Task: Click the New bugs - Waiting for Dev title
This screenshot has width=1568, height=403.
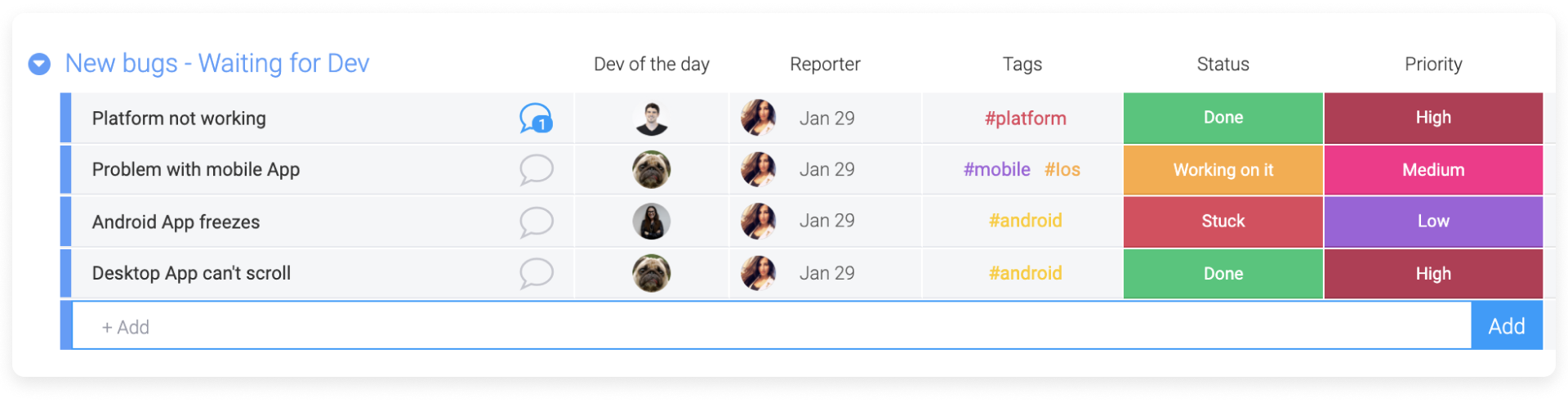Action: [x=217, y=64]
